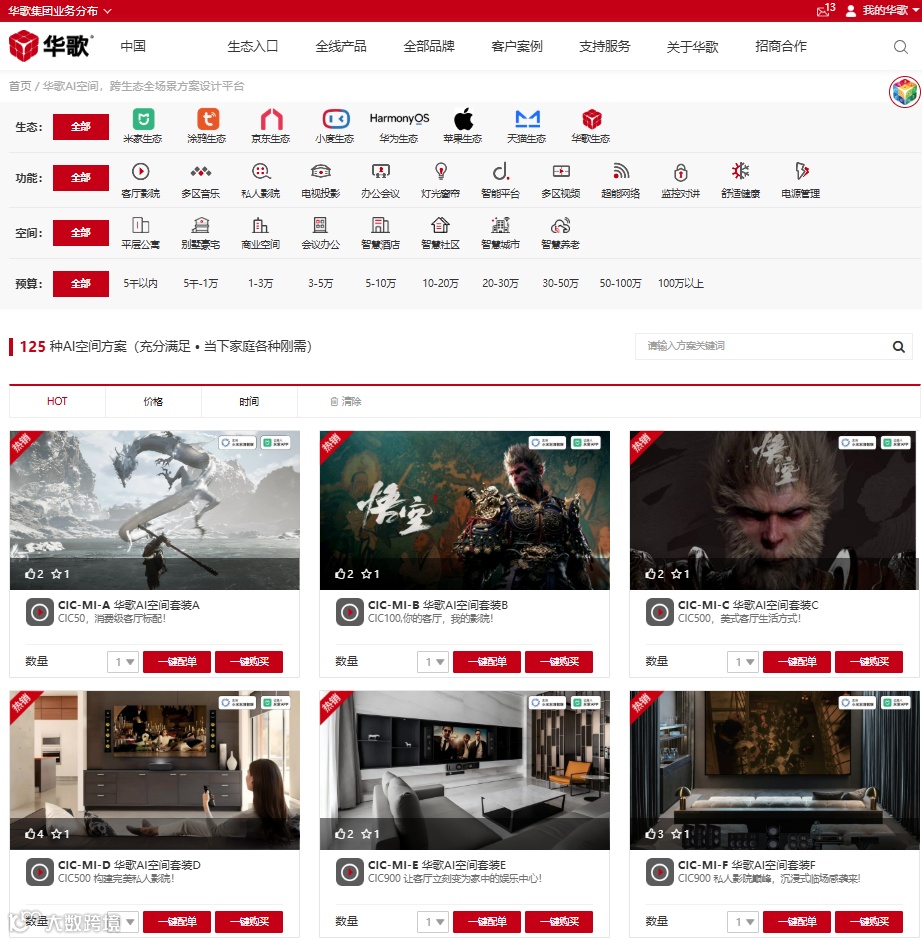Open quantity dropdown for CIC-MI-A
This screenshot has width=922, height=940.
[x=123, y=662]
